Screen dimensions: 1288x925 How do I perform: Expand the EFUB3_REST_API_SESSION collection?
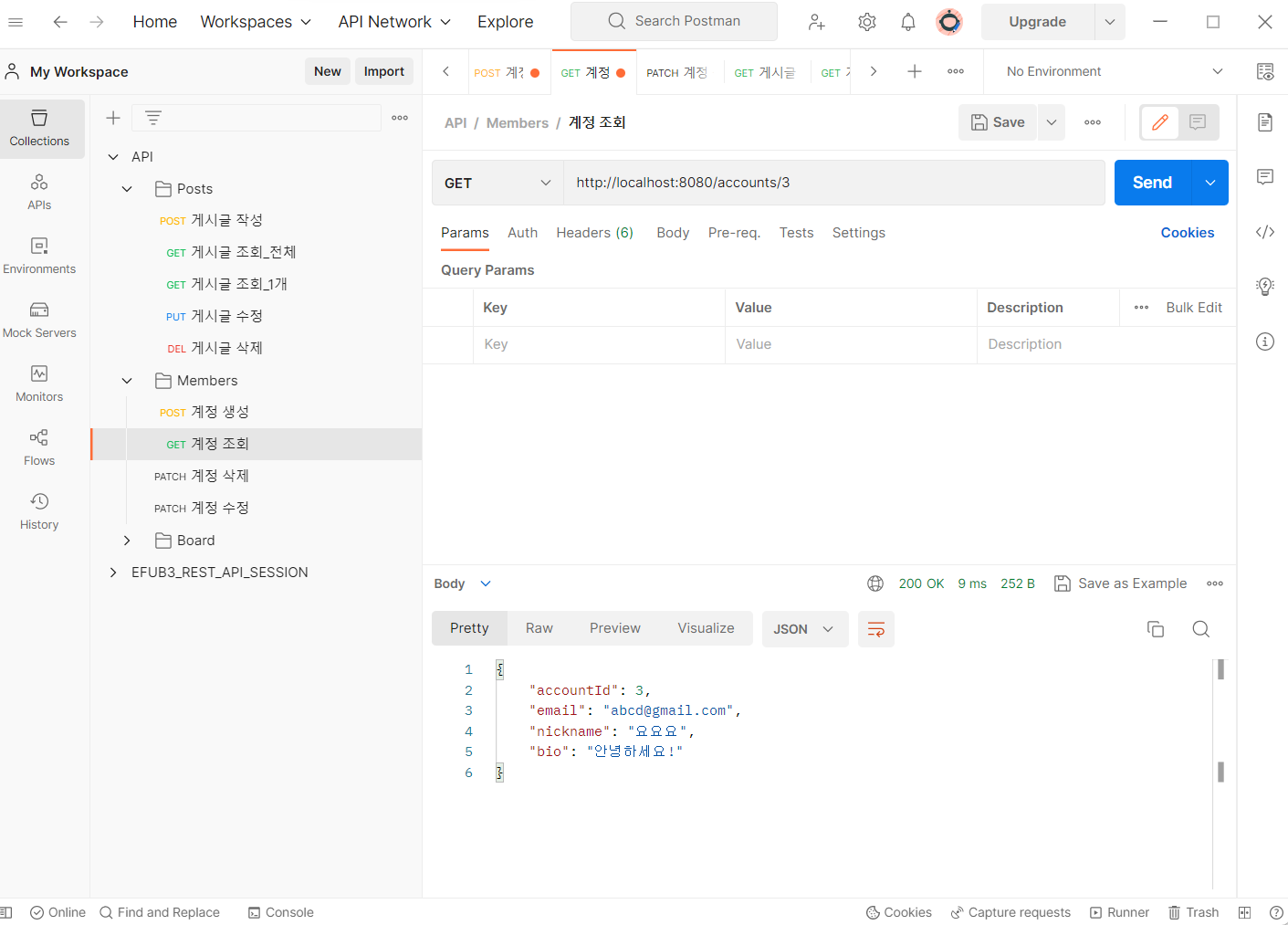[x=113, y=573]
